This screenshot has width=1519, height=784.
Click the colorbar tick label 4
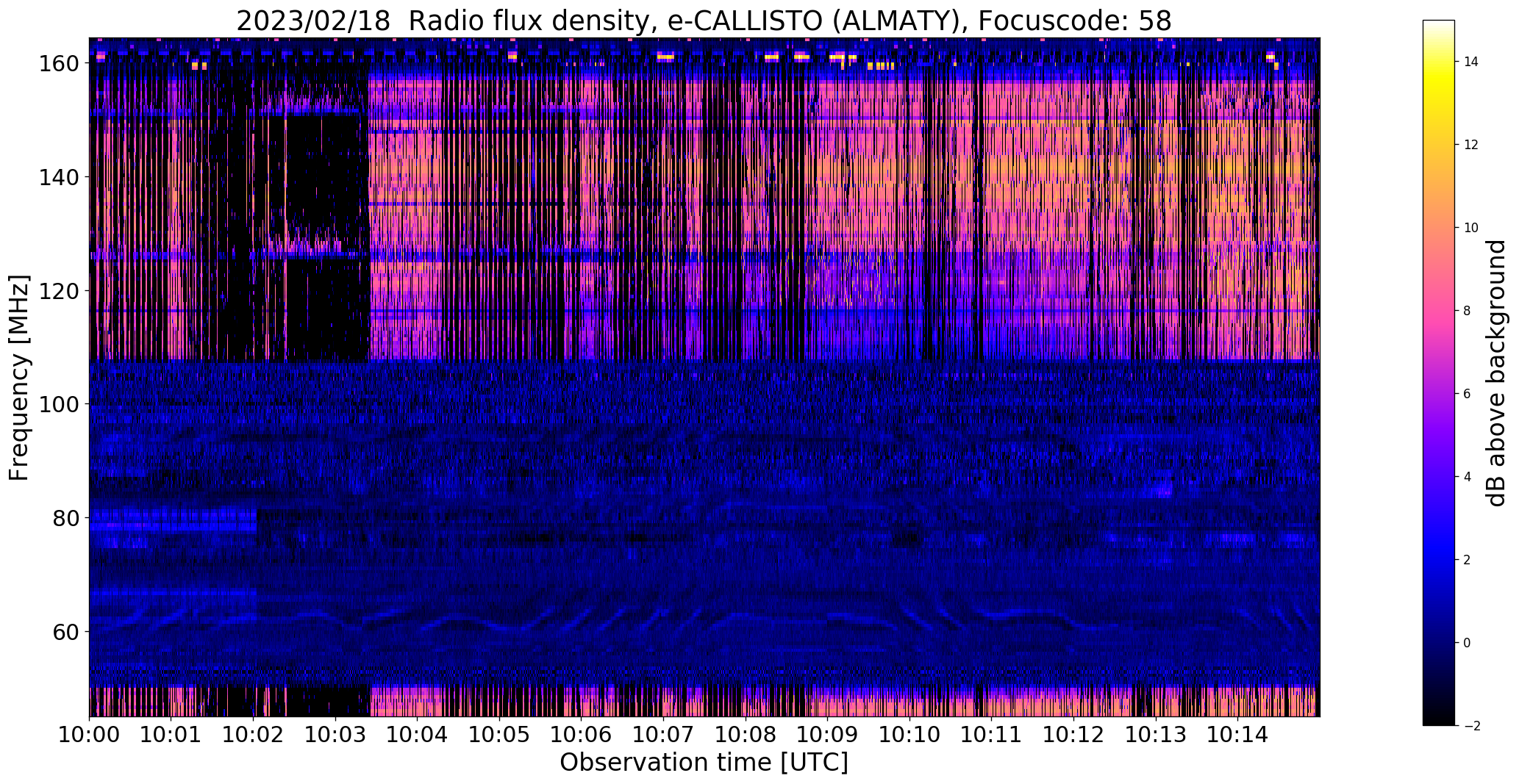pos(1468,477)
